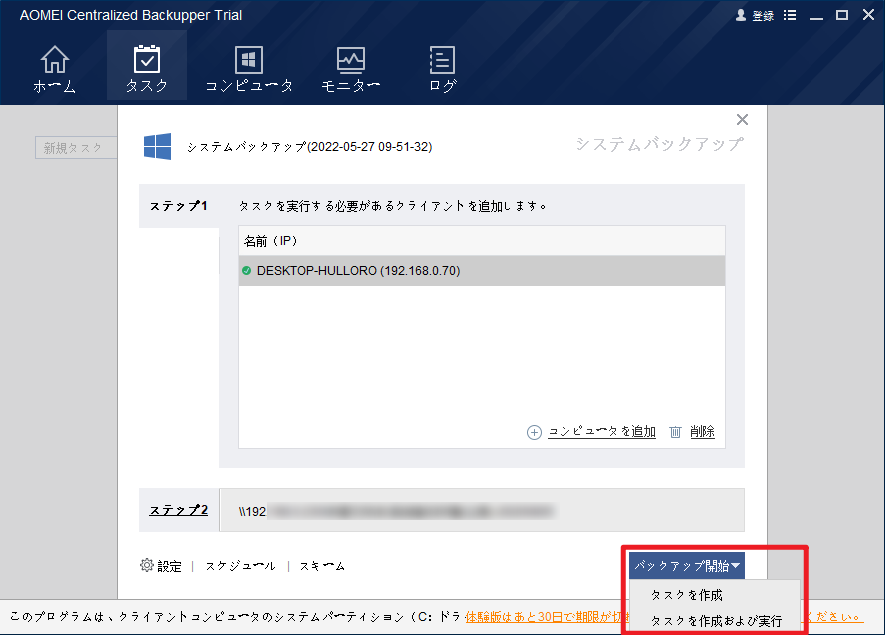Click コンピュータを追加 link
Screen dimensions: 885x635
pos(602,432)
